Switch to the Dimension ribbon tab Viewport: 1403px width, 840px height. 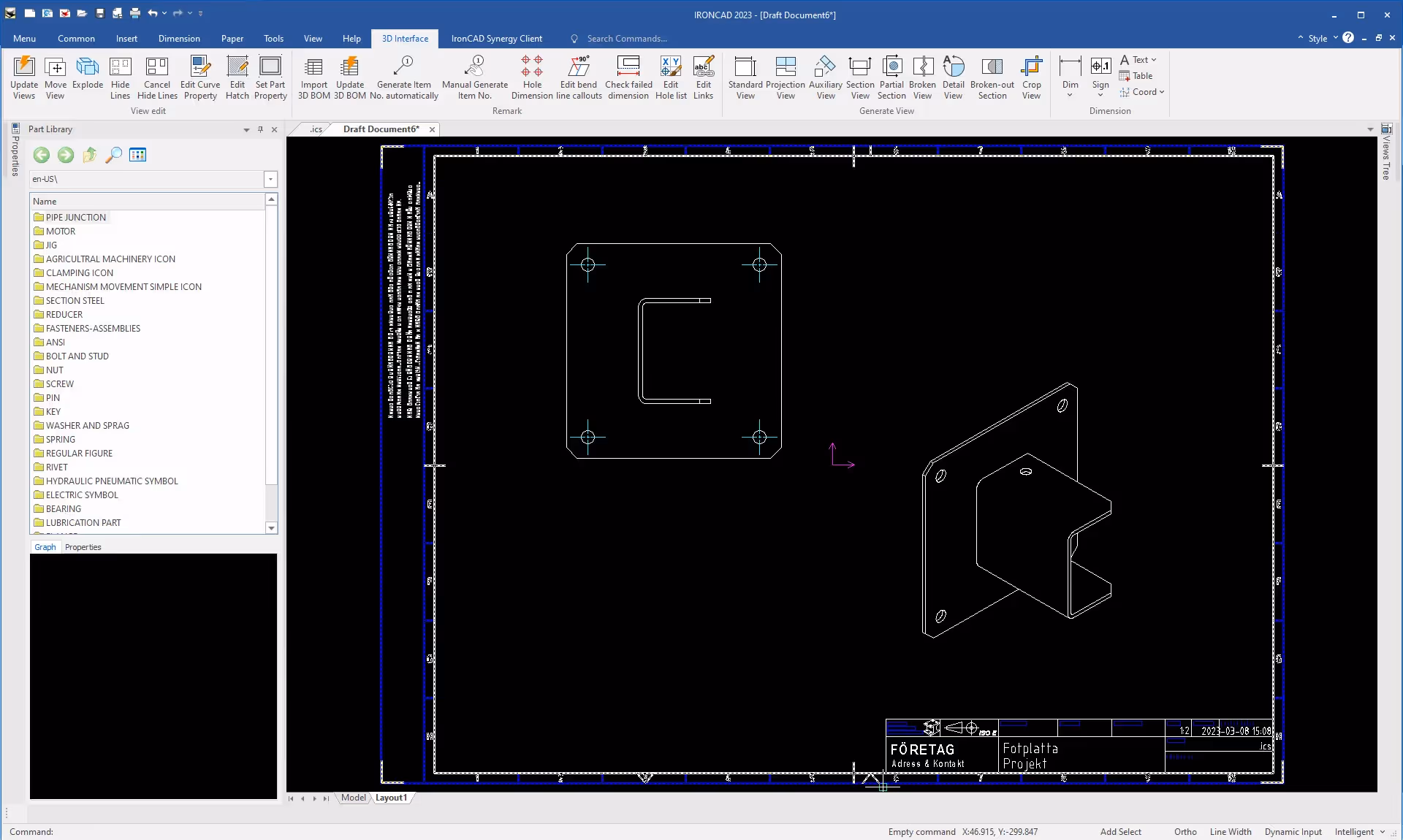179,38
